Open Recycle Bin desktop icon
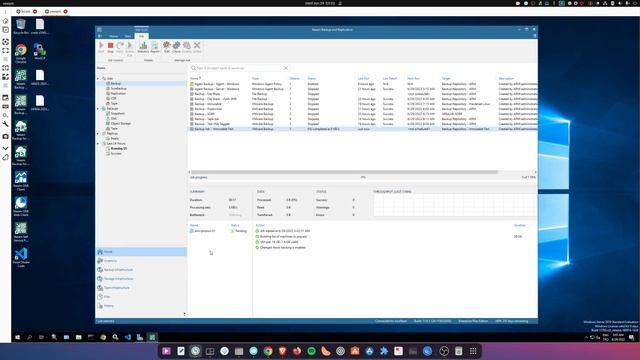 point(21,27)
